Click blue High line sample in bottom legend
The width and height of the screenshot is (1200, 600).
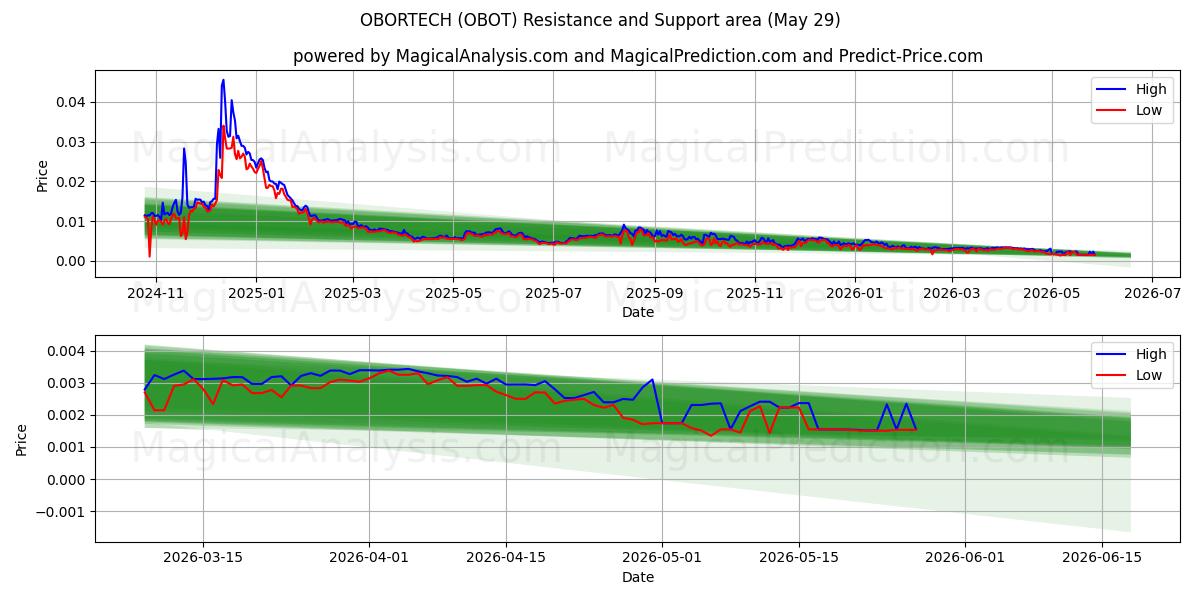1112,355
